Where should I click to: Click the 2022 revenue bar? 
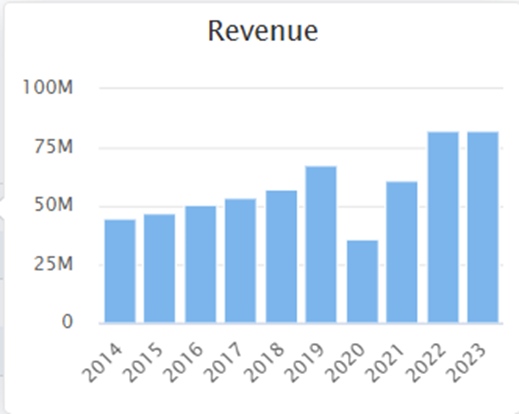click(x=443, y=227)
